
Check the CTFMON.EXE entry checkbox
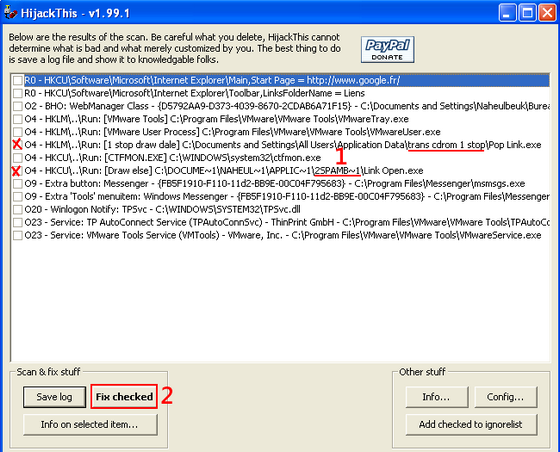tap(18, 157)
